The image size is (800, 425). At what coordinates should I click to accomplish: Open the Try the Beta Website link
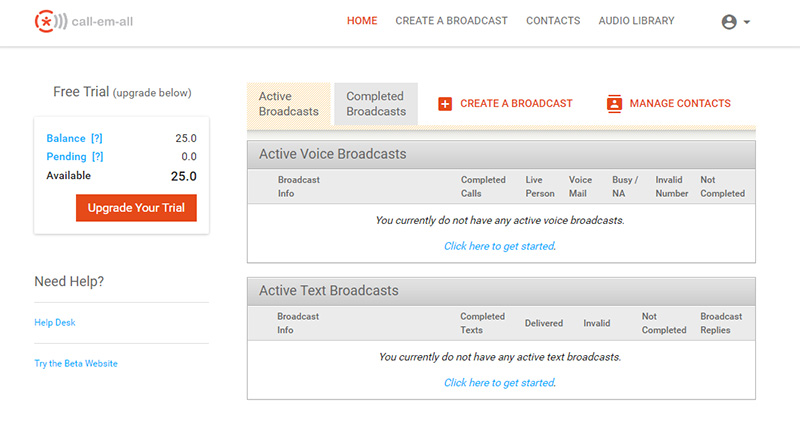76,363
